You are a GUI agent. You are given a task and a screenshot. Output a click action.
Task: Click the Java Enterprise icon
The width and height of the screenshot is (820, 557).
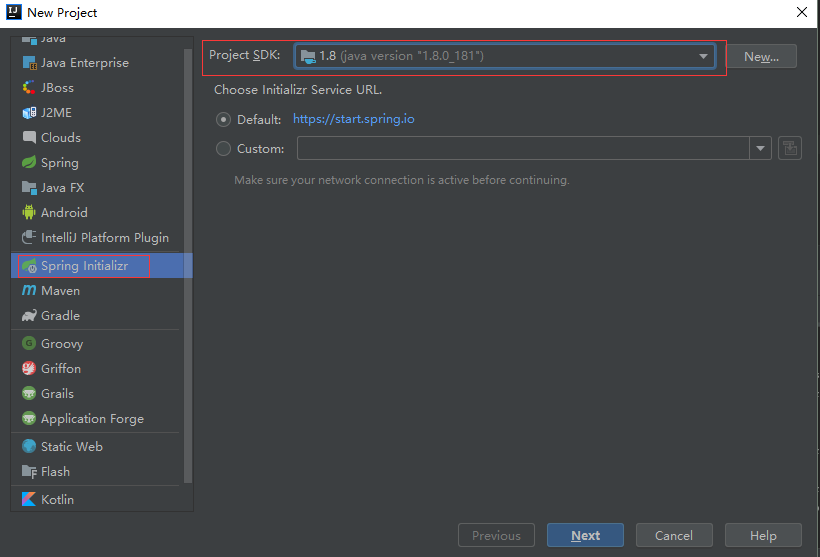click(x=29, y=63)
